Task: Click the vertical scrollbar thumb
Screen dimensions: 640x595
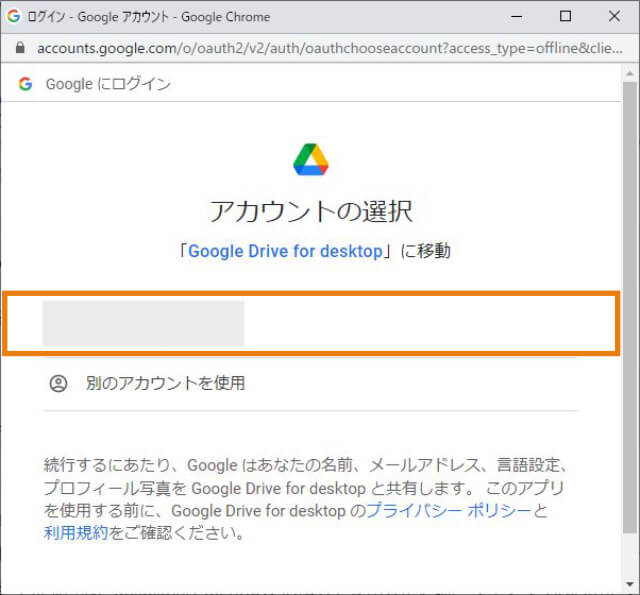Action: [x=630, y=307]
